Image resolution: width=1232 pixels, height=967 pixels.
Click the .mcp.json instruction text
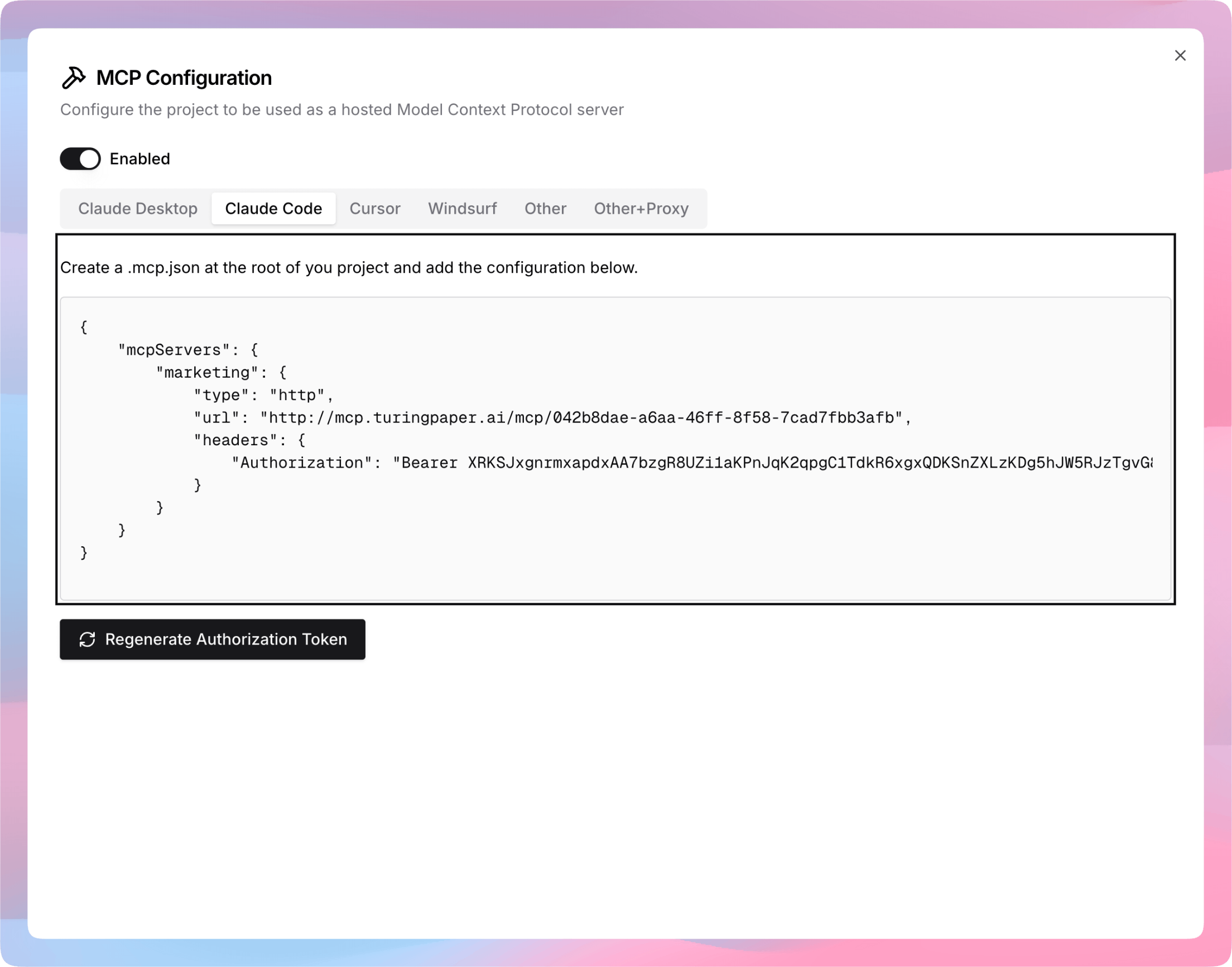(x=349, y=268)
